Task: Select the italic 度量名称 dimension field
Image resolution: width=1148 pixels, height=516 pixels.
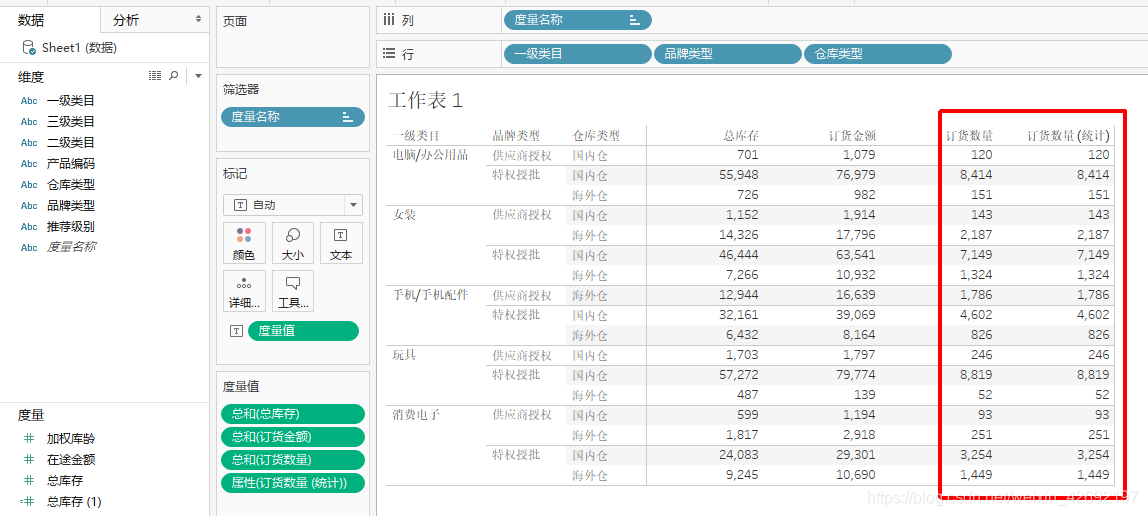Action: click(70, 247)
